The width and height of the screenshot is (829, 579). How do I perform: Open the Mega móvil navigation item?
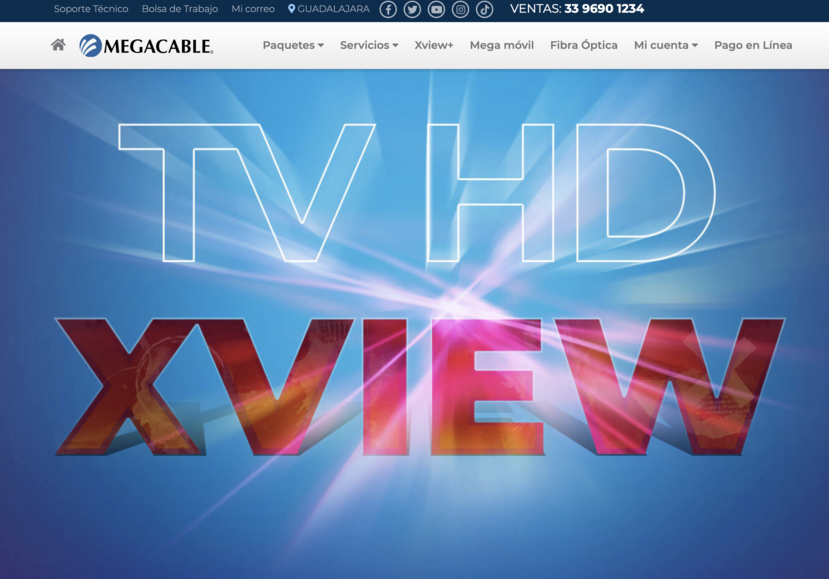[x=501, y=45]
